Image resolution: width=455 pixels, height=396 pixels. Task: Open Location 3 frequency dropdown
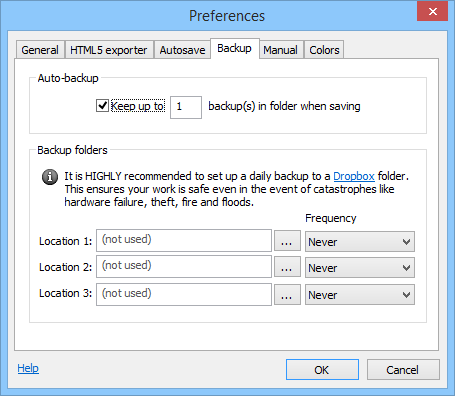tap(360, 295)
